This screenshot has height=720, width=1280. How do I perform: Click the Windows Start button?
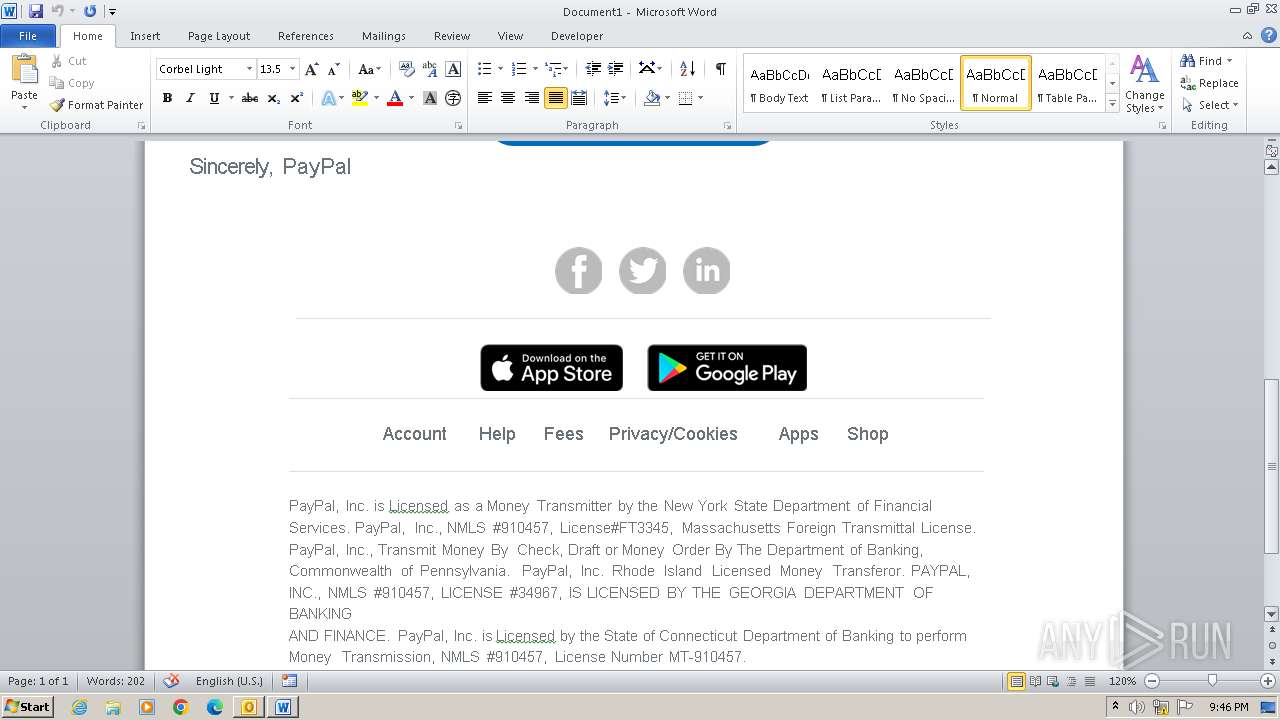[x=27, y=706]
